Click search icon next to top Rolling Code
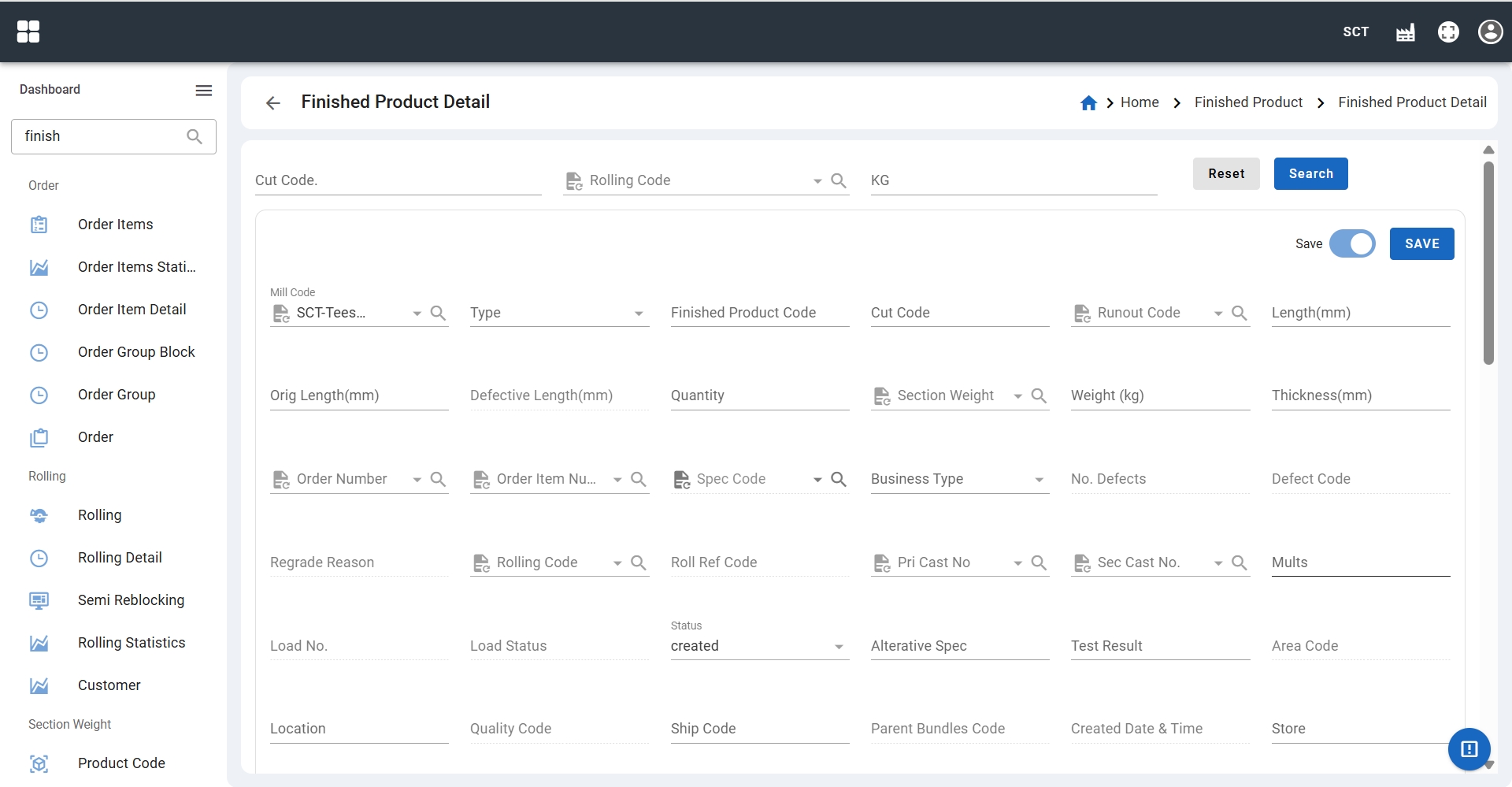1512x787 pixels. tap(839, 180)
